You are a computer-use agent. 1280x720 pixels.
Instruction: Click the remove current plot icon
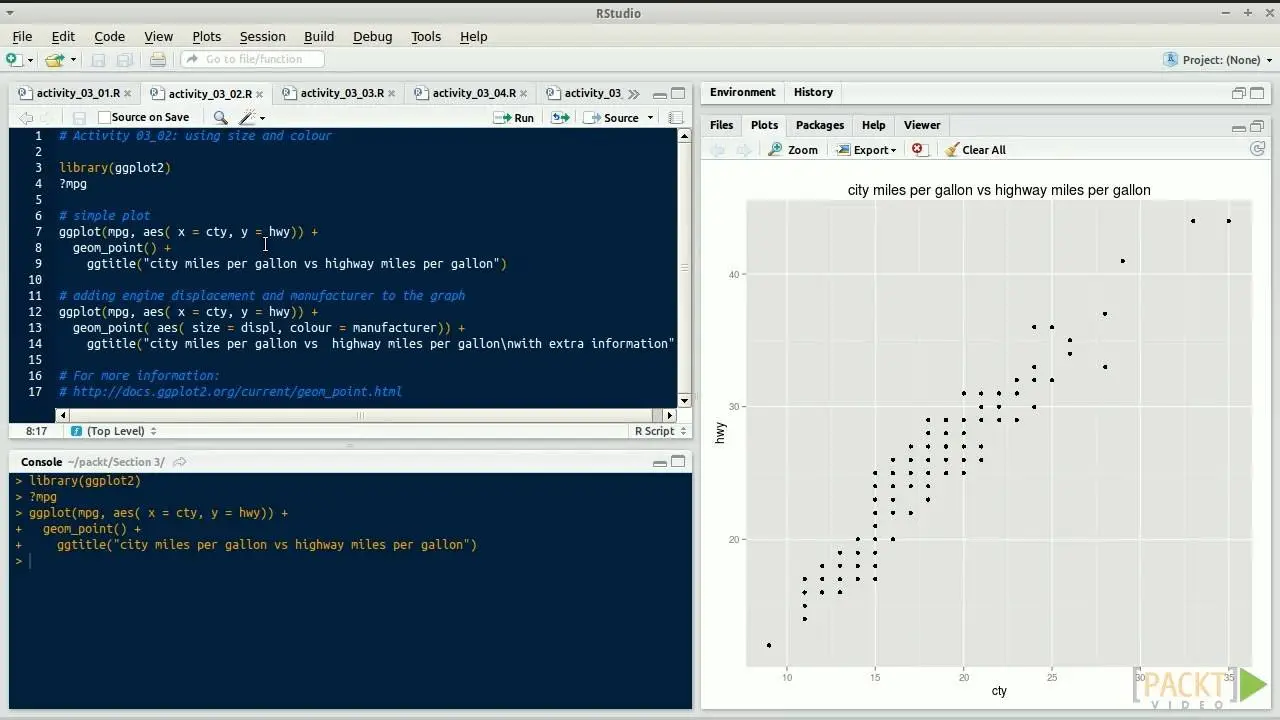(918, 150)
